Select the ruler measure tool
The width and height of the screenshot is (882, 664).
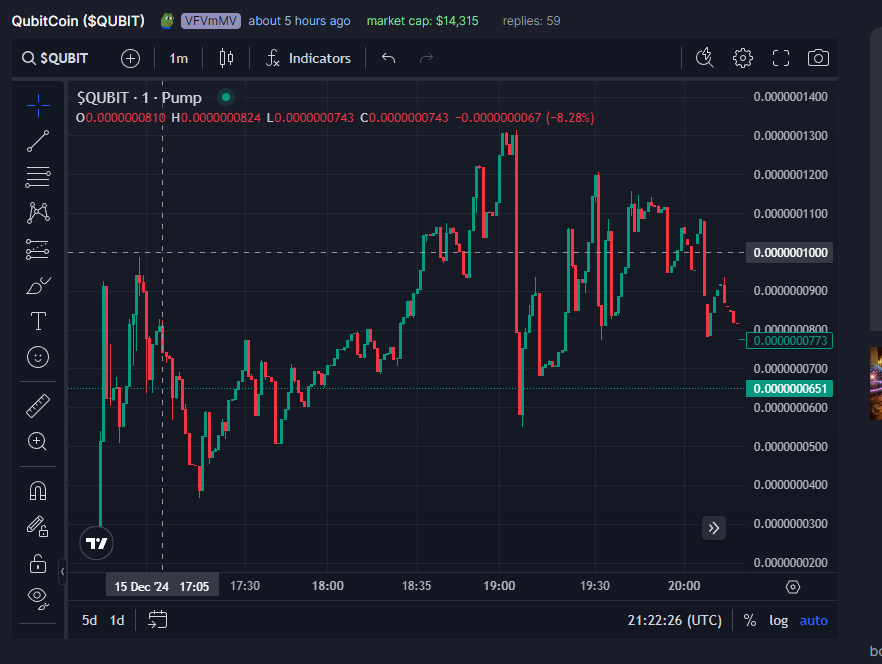38,406
